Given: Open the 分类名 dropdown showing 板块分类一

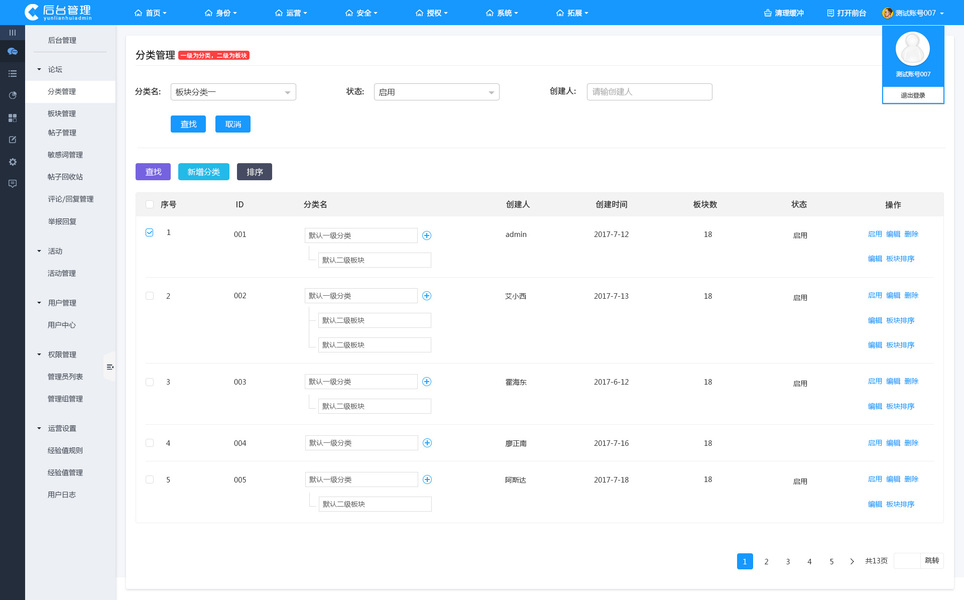Looking at the screenshot, I should 233,92.
